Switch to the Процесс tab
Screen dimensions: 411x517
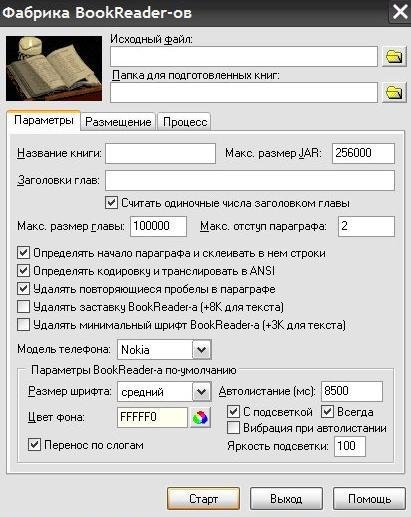[185, 122]
